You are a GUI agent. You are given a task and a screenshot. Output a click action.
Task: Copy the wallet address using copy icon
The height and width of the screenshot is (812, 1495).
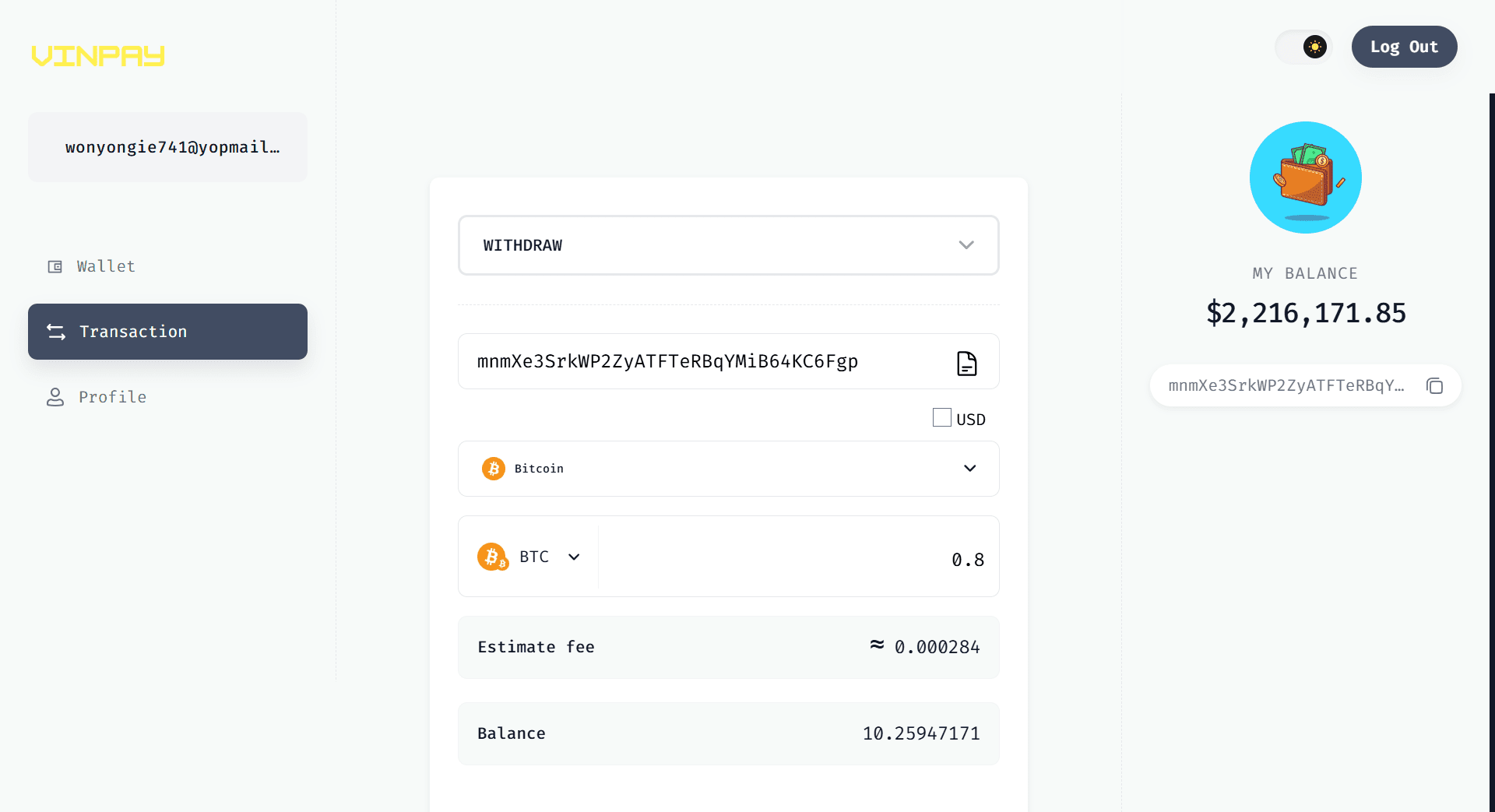click(1435, 385)
